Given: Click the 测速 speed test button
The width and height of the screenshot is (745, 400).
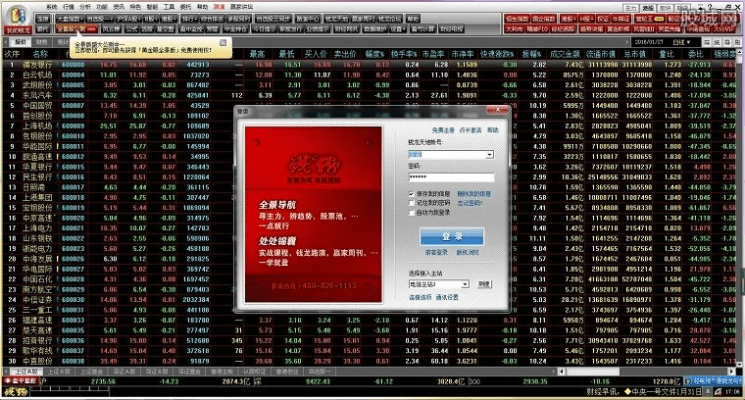Looking at the screenshot, I should click(484, 284).
